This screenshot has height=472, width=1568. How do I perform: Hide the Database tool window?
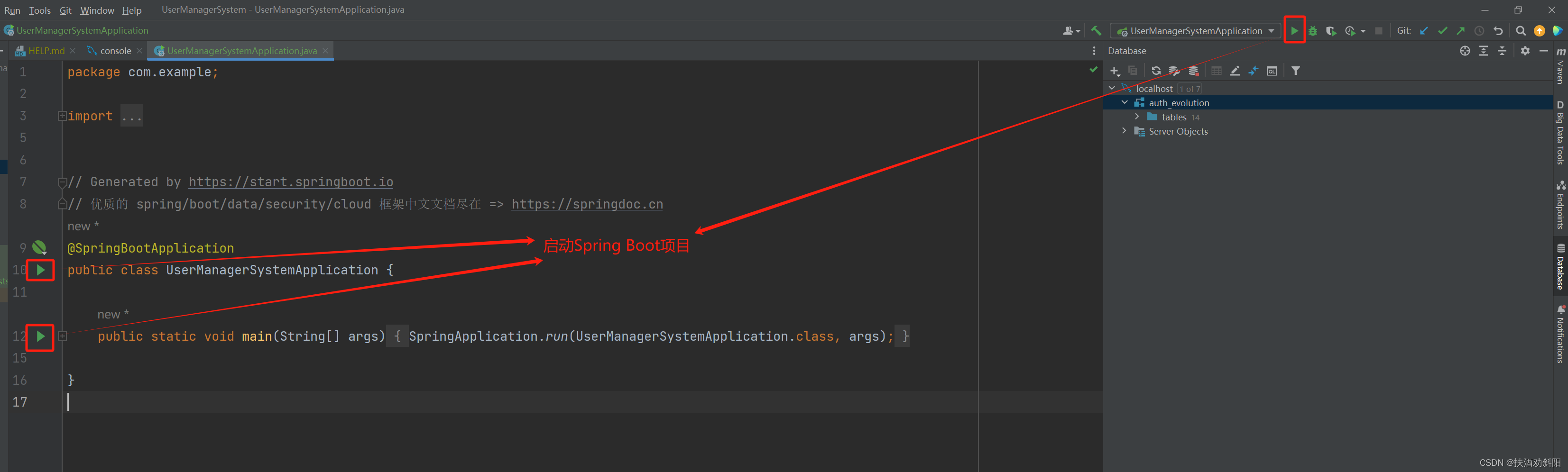click(1544, 51)
